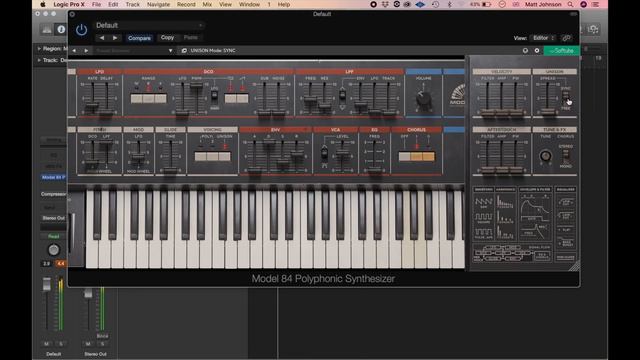The width and height of the screenshot is (640, 360).
Task: Click the Bluetooth icon in menu bar
Action: tap(449, 4)
